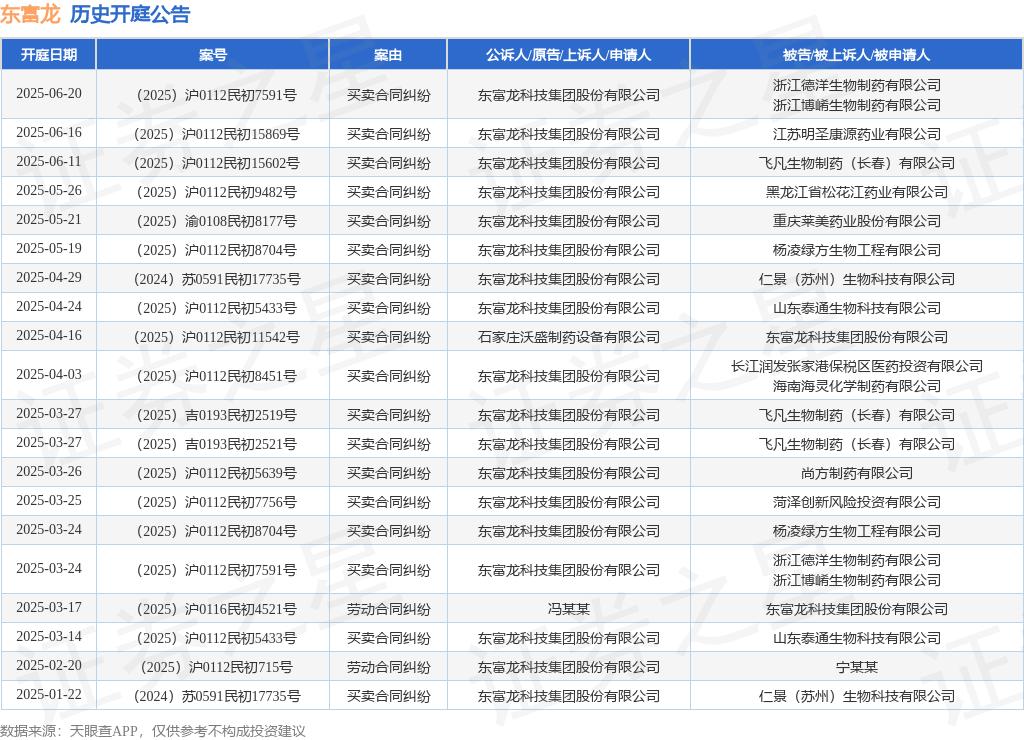This screenshot has width=1024, height=740.
Task: Click the 历史开庭公告 heading text
Action: click(130, 14)
